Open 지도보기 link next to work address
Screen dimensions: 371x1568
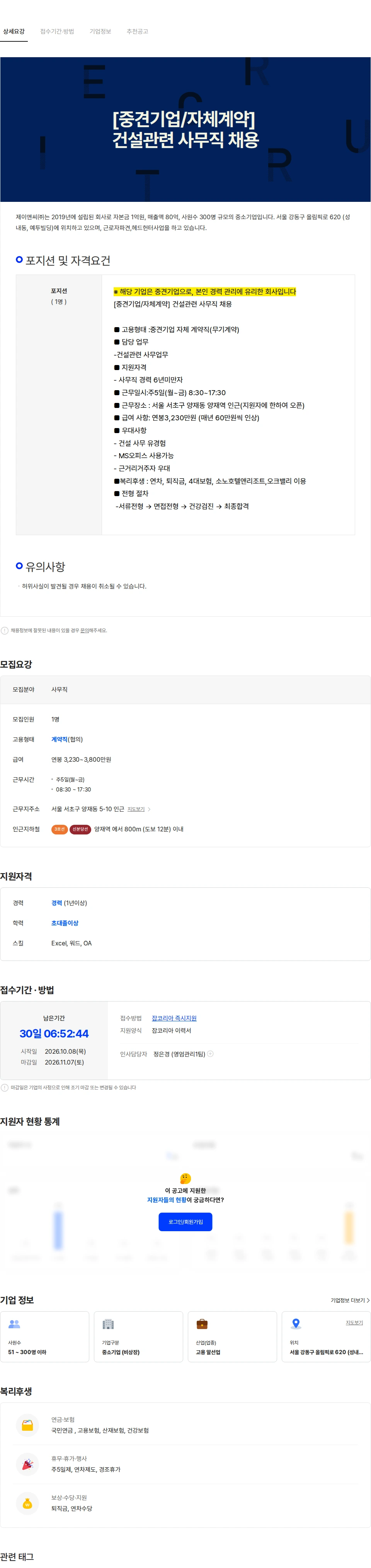point(136,809)
